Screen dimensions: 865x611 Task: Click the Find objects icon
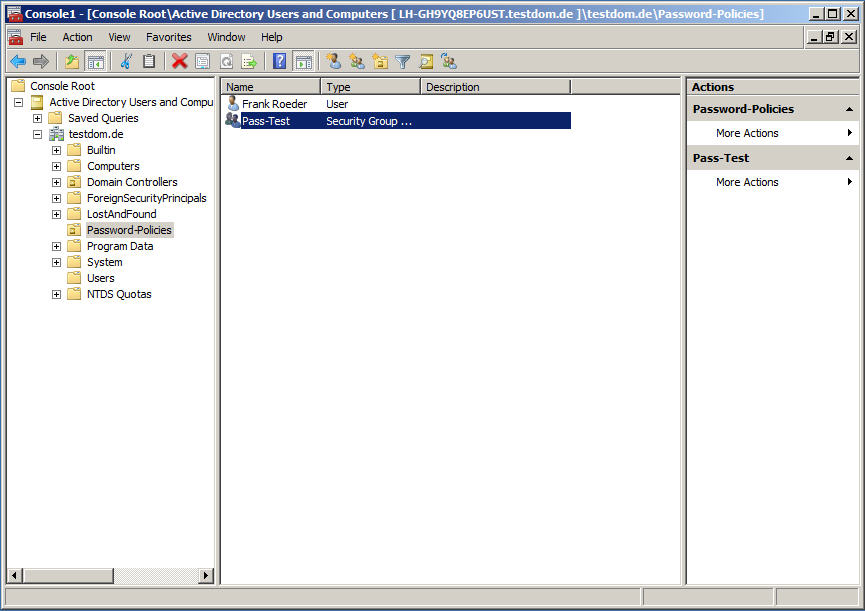[426, 61]
